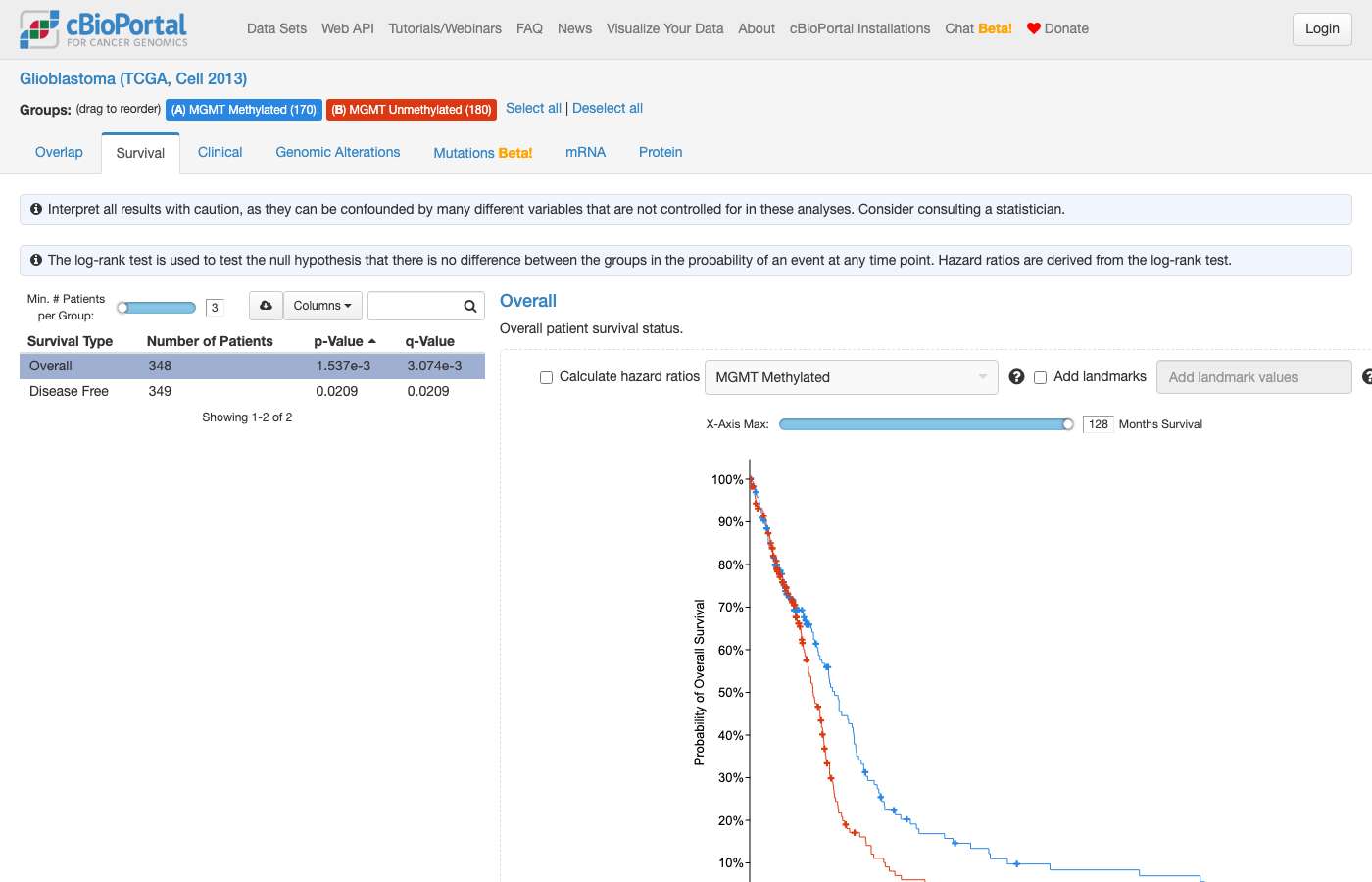Open the Mutations Beta tab

pyautogui.click(x=483, y=153)
